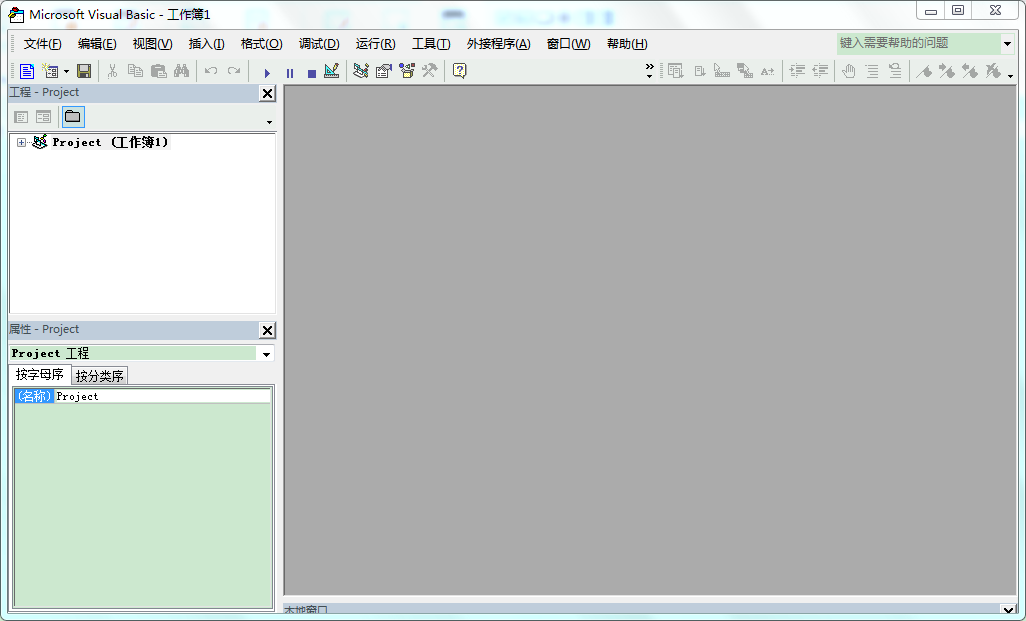1026x621 pixels.
Task: Toggle Design Mode icon
Action: (x=332, y=71)
